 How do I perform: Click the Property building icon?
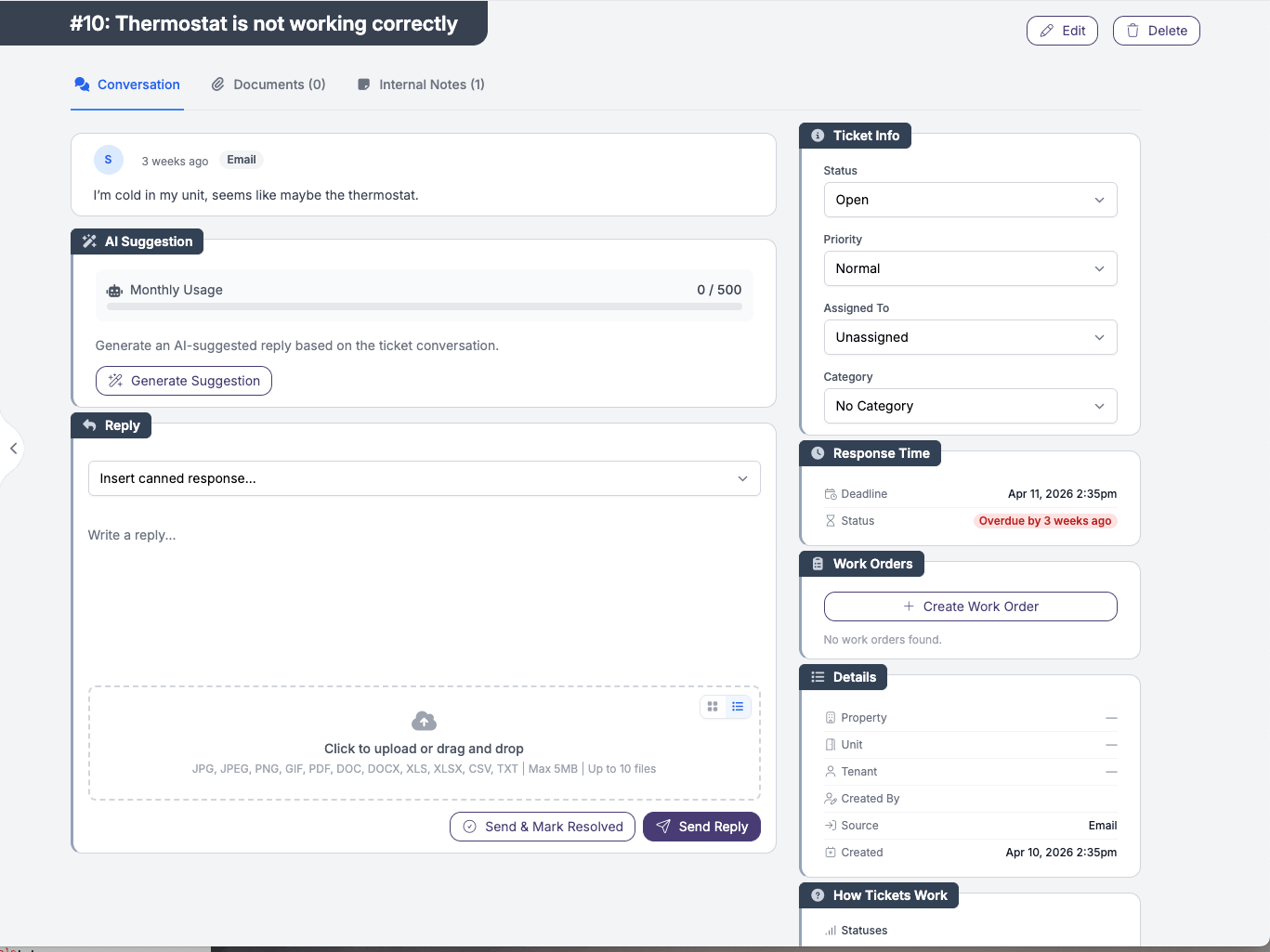831,718
